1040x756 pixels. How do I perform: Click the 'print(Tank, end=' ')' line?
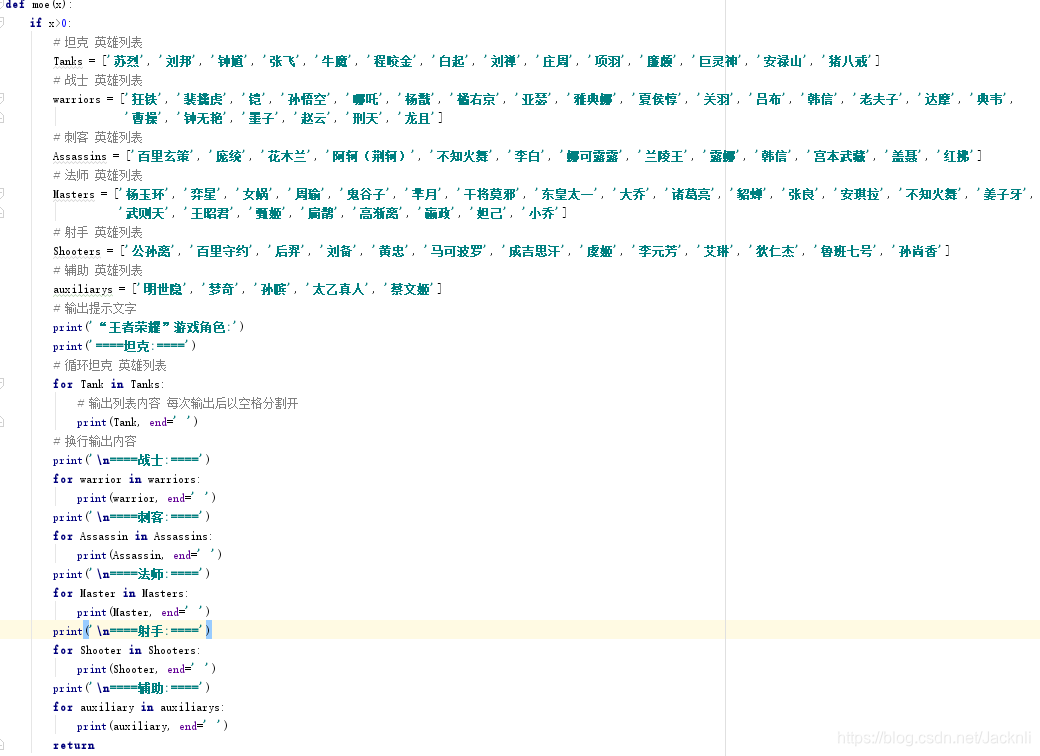pos(137,422)
